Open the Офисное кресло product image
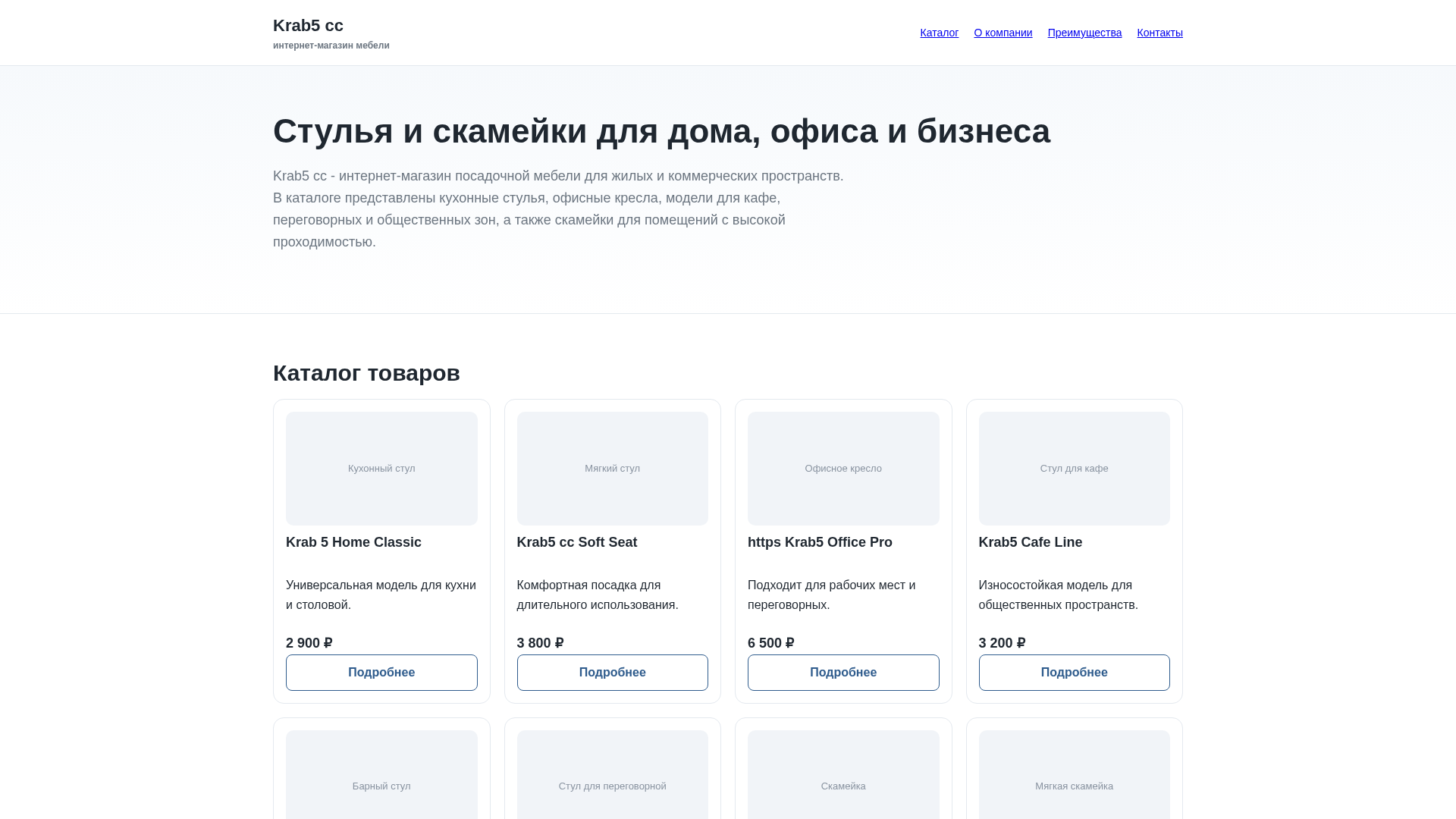 coord(843,468)
